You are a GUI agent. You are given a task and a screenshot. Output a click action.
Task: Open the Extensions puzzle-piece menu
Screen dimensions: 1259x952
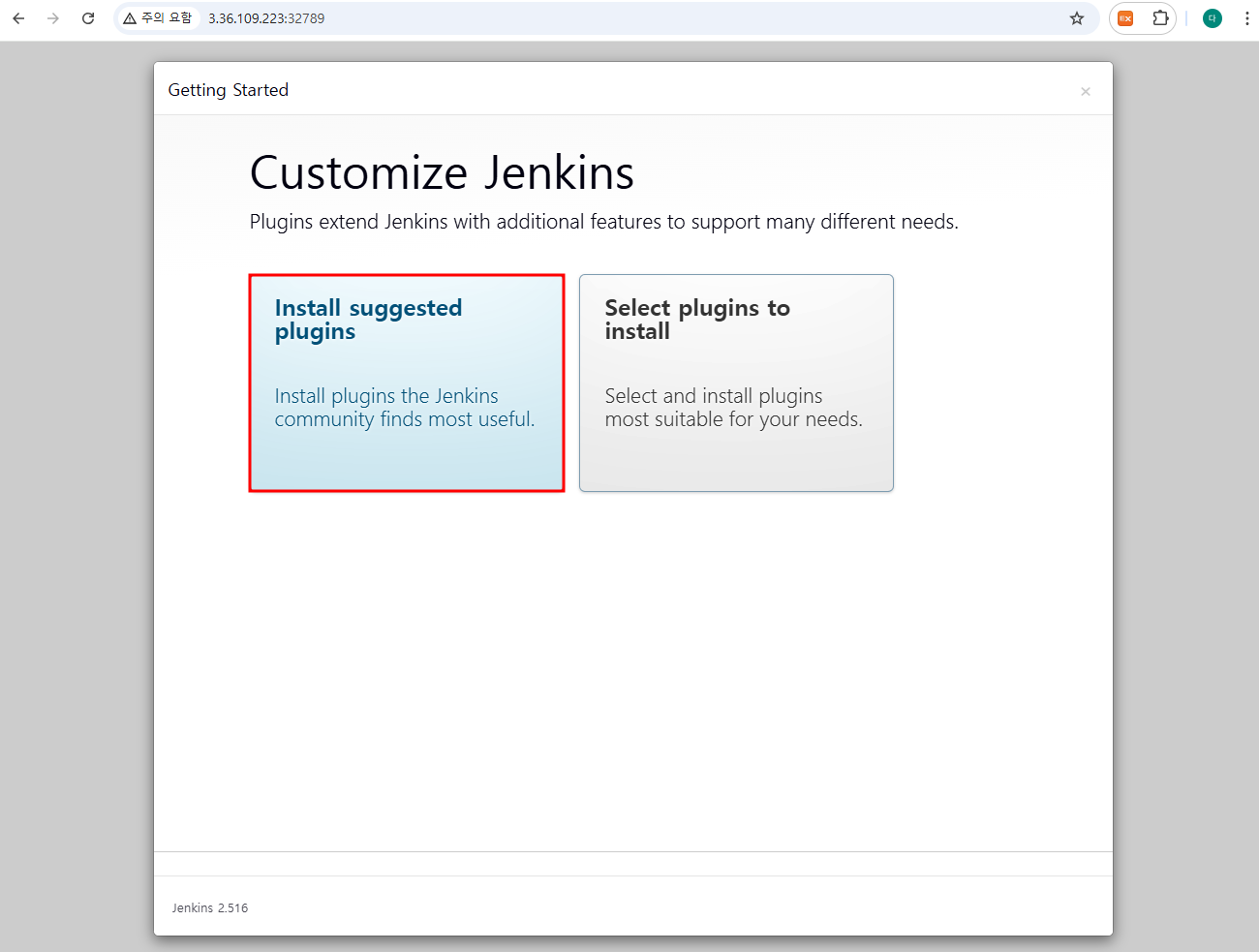tap(1160, 18)
